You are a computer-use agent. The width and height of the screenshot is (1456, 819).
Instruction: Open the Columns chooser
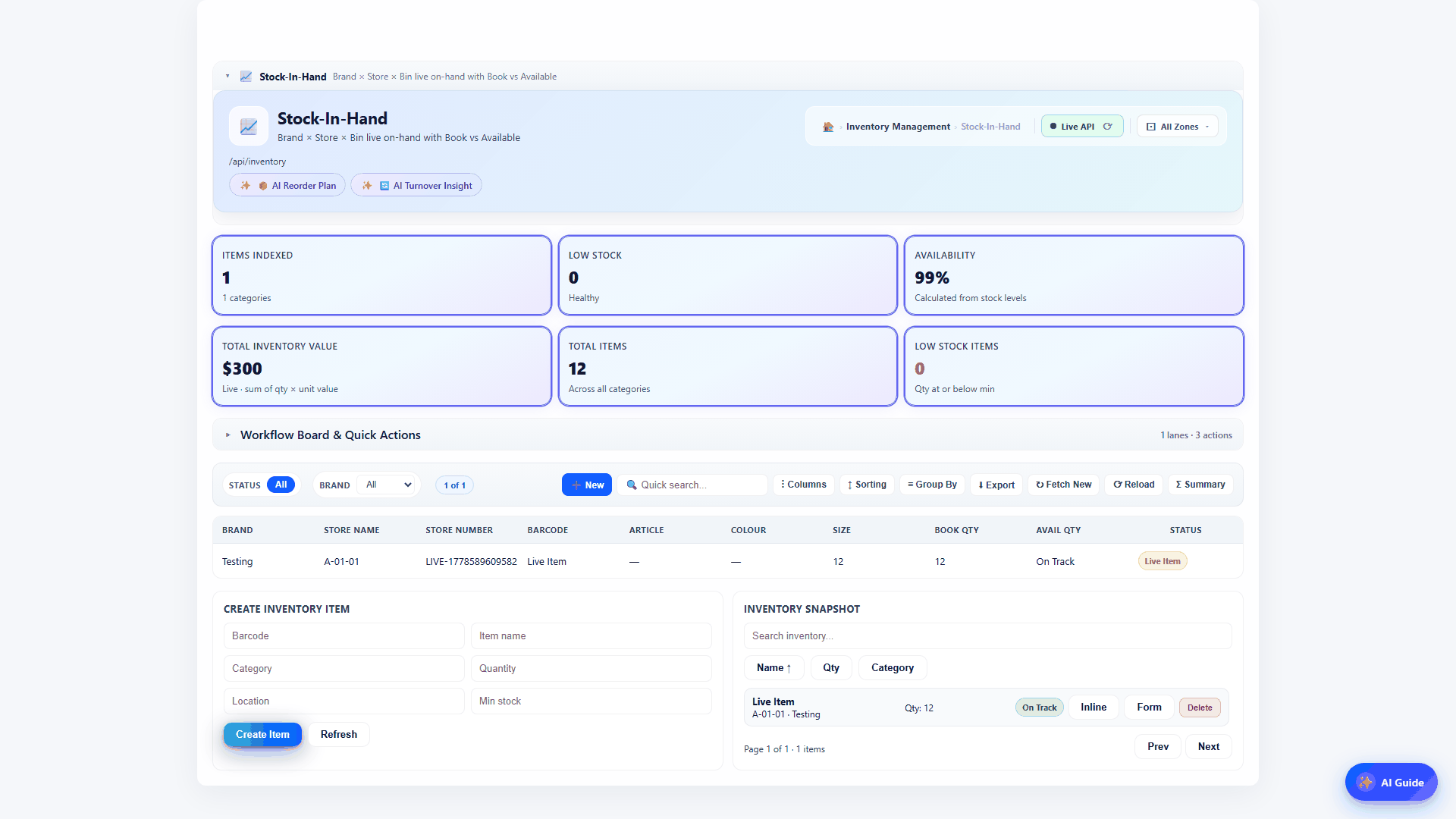(x=804, y=485)
